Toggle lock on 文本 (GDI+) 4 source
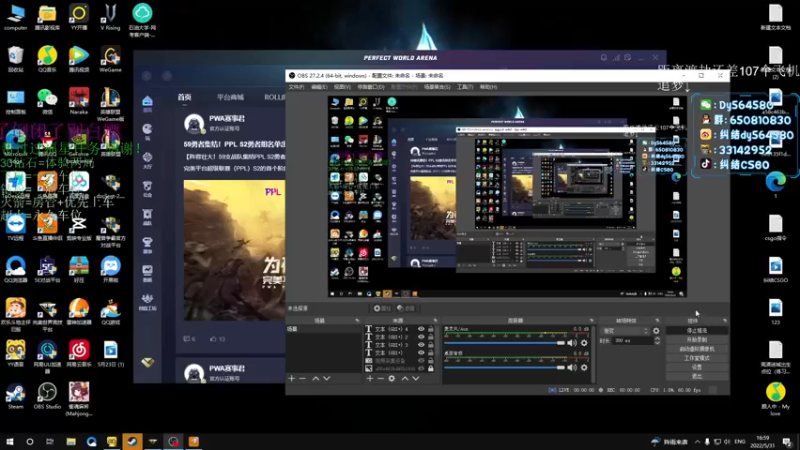Viewport: 800px width, 450px height. [x=431, y=329]
